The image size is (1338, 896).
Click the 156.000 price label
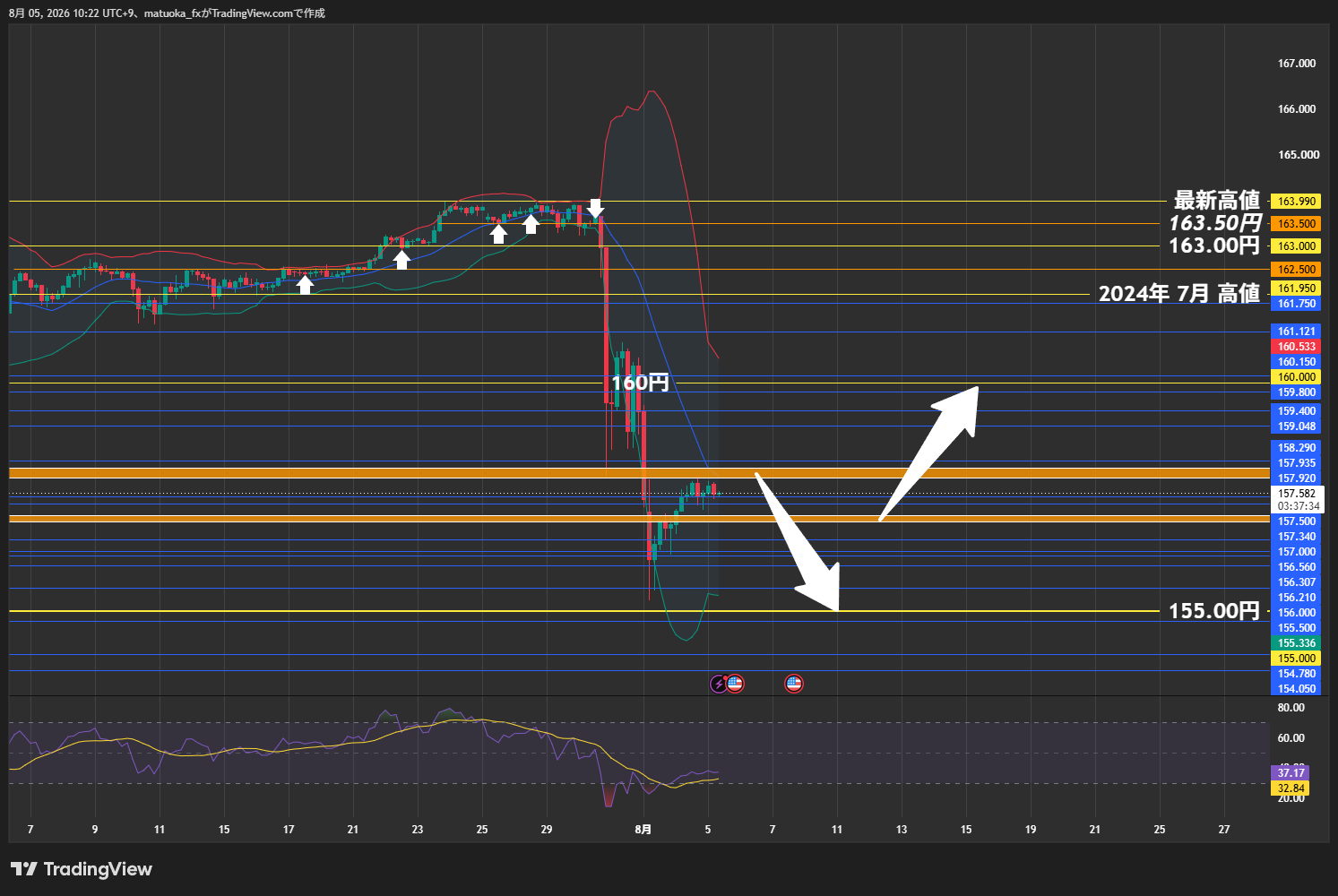1296,613
